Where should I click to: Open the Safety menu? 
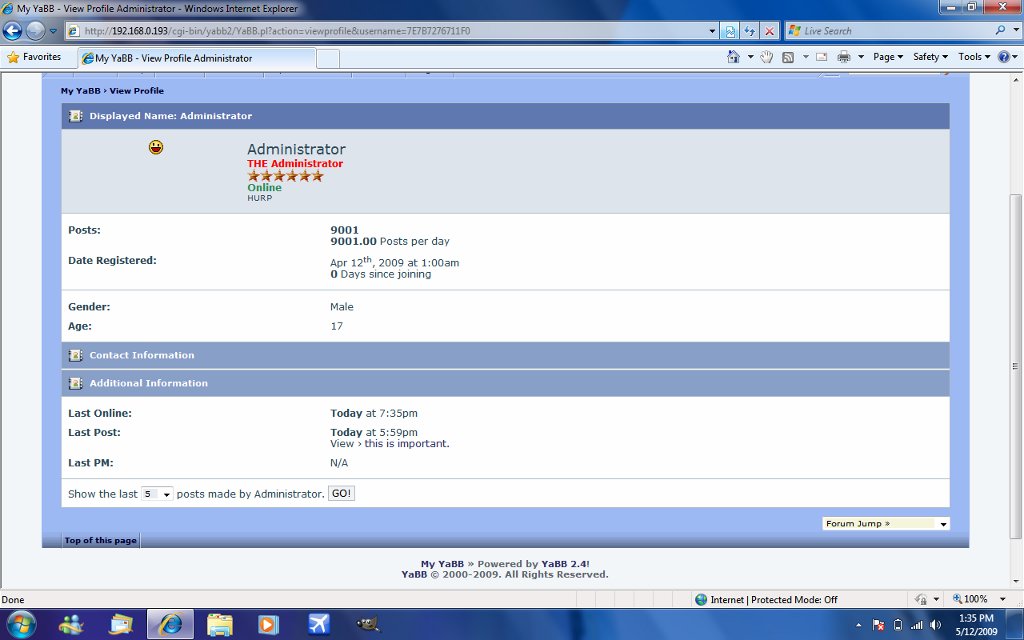pyautogui.click(x=930, y=57)
